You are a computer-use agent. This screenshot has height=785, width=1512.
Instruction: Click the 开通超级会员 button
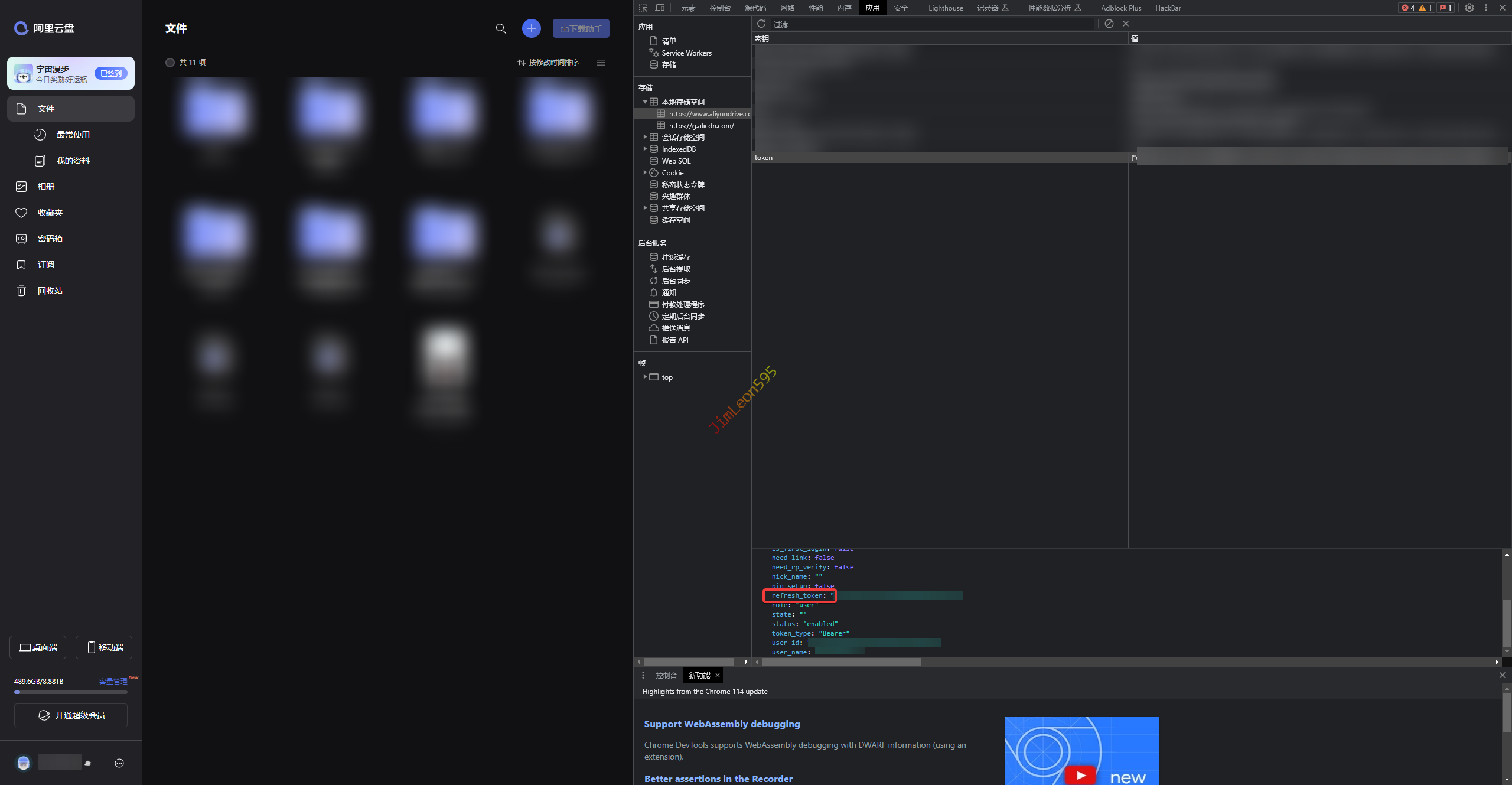[71, 715]
